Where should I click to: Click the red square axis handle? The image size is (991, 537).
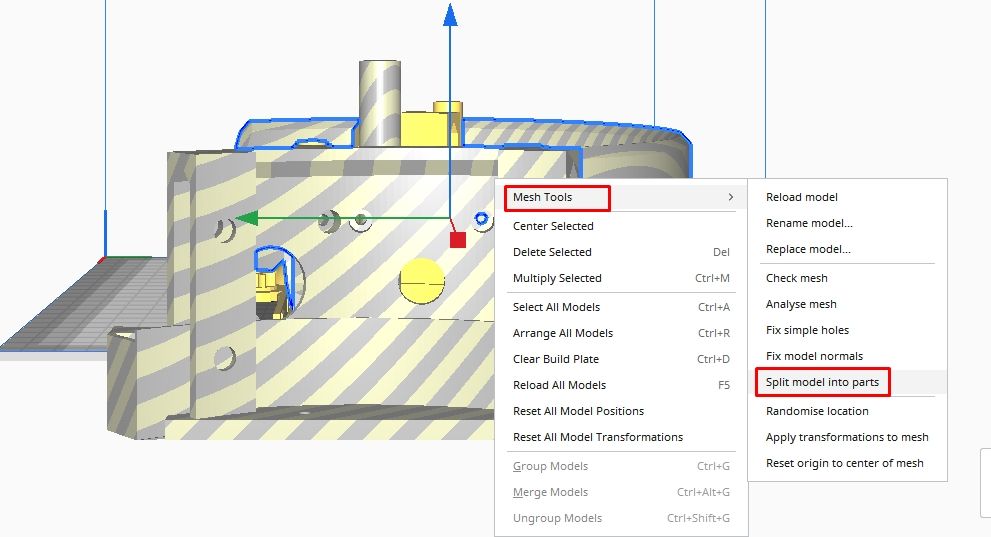point(458,239)
